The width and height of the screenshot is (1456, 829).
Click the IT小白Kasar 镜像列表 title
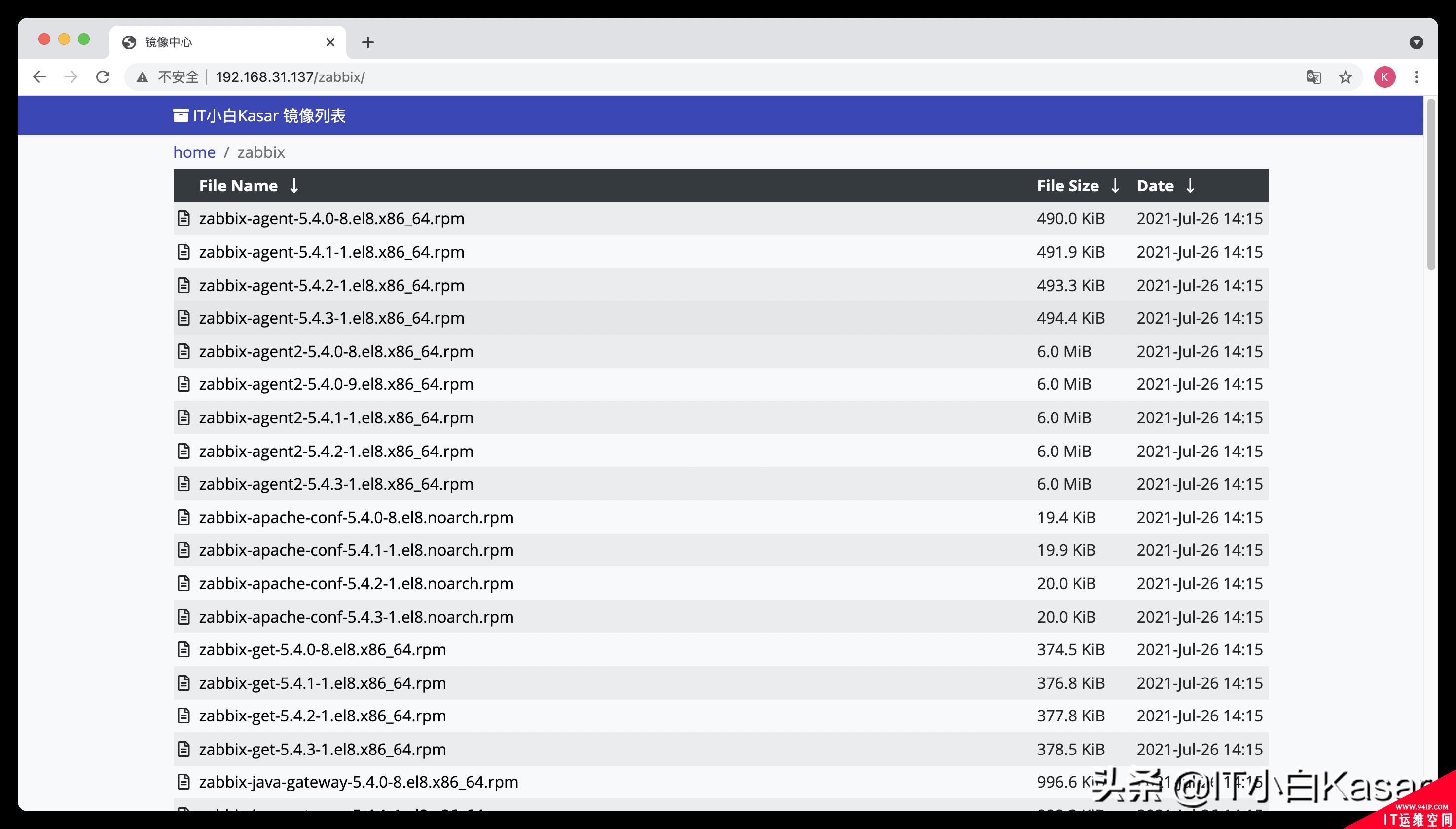pos(269,115)
